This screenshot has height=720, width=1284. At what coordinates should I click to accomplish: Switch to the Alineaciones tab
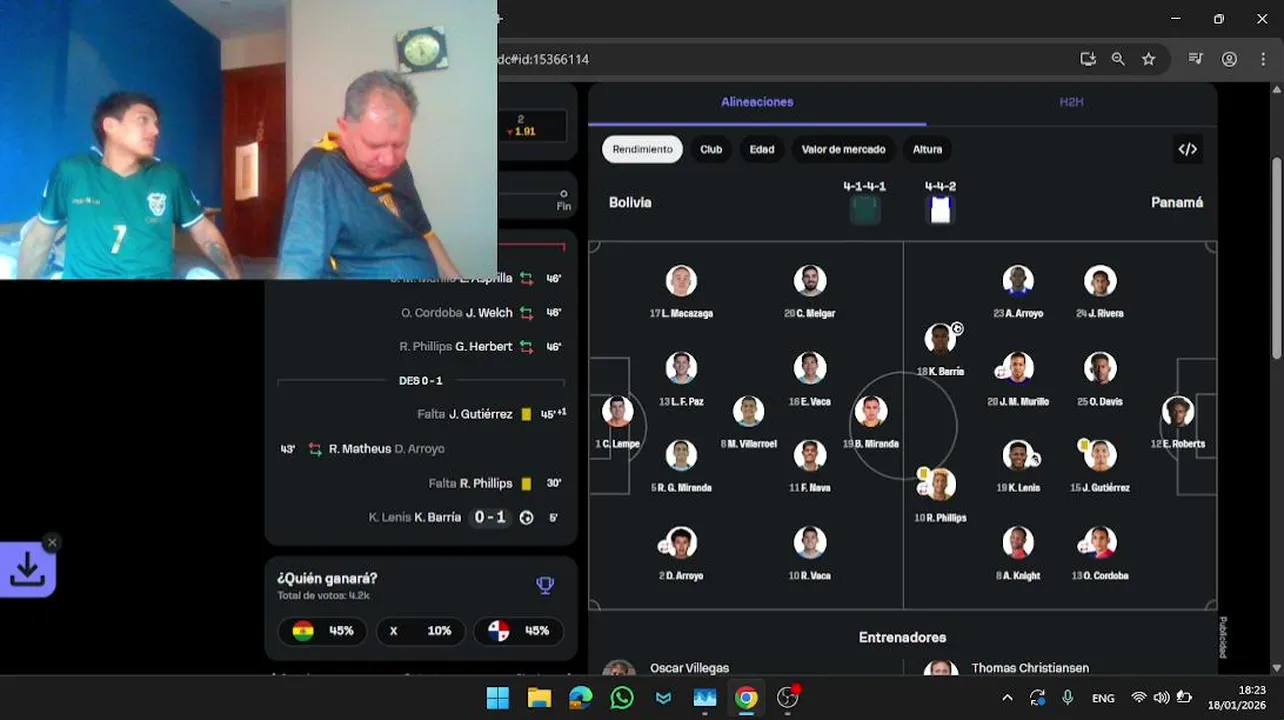click(x=757, y=102)
